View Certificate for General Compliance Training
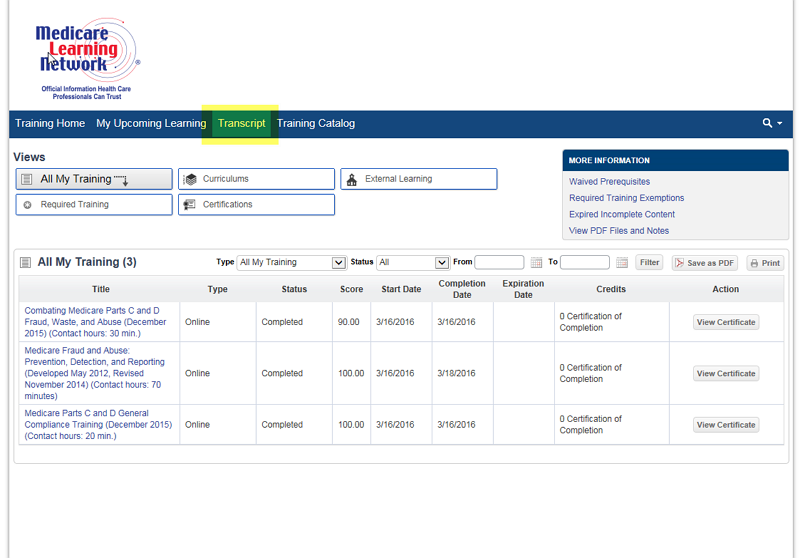The image size is (800, 558). pos(726,425)
